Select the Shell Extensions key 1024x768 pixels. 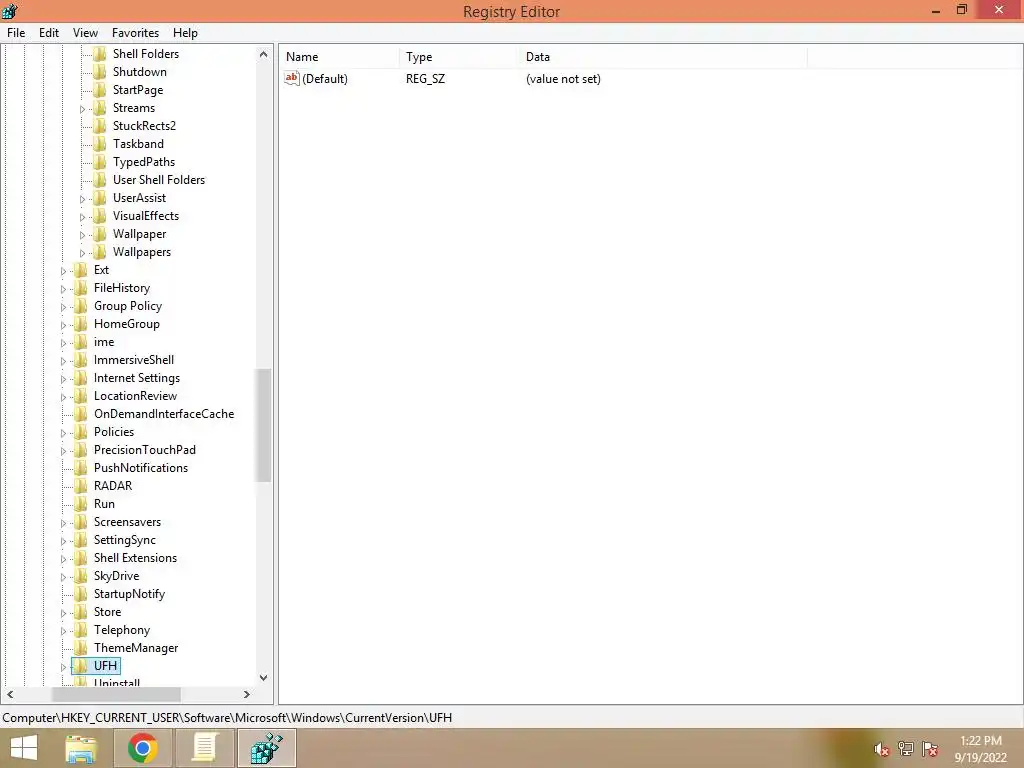135,558
